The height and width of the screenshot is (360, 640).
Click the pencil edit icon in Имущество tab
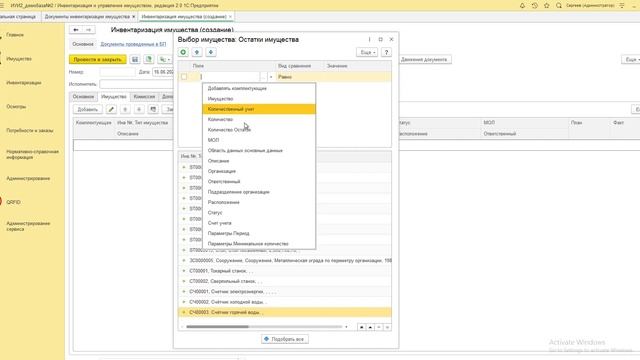(111, 109)
